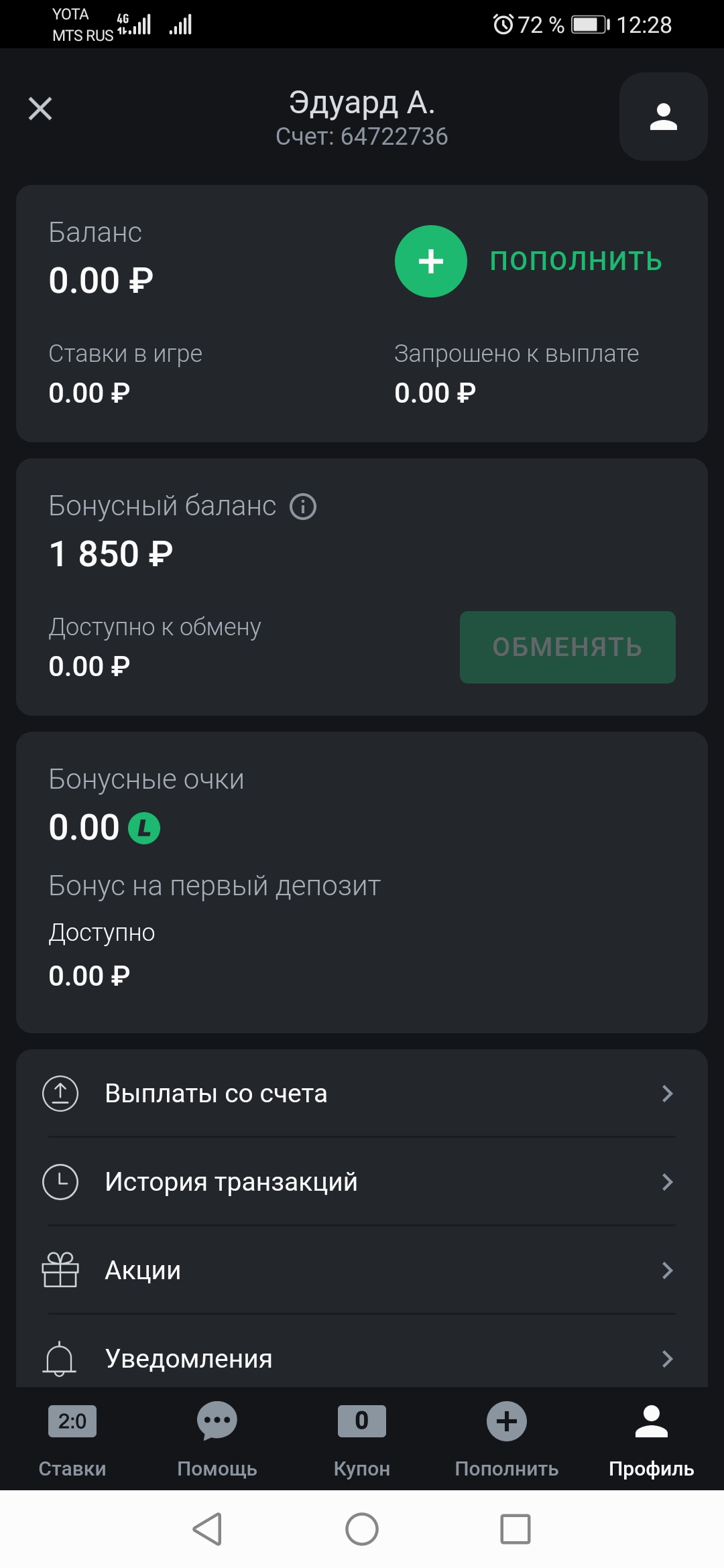The height and width of the screenshot is (1568, 724).
Task: Tap the bonus balance info icon
Action: click(x=303, y=507)
